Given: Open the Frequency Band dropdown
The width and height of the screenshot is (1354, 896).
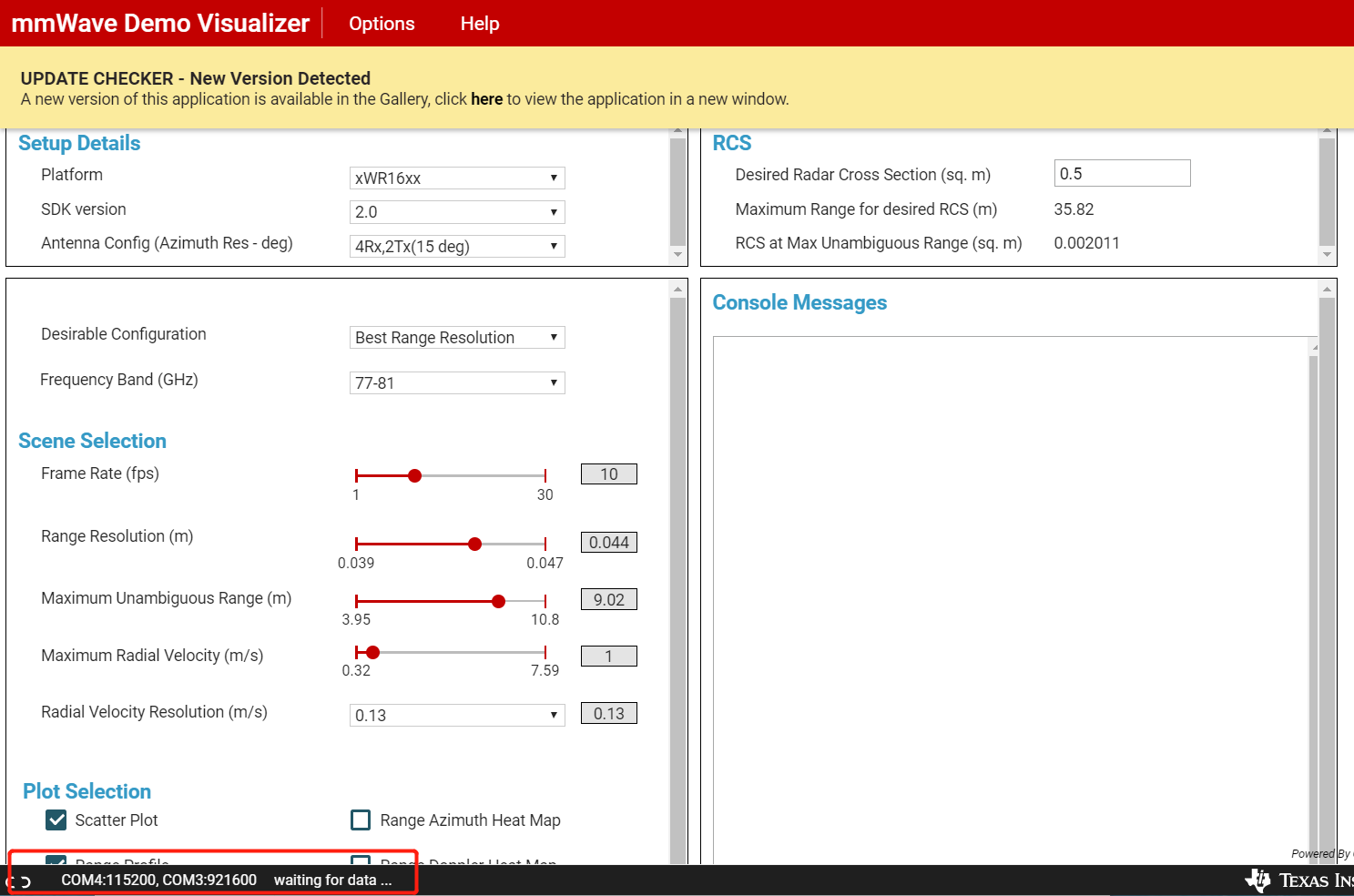Looking at the screenshot, I should [x=457, y=383].
